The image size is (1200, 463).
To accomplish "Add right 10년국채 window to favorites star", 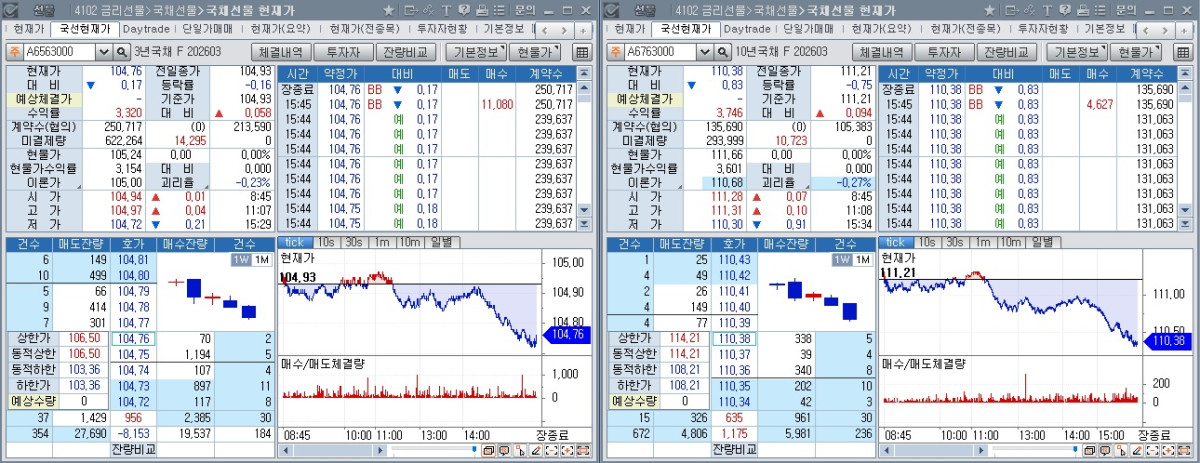I will [989, 10].
